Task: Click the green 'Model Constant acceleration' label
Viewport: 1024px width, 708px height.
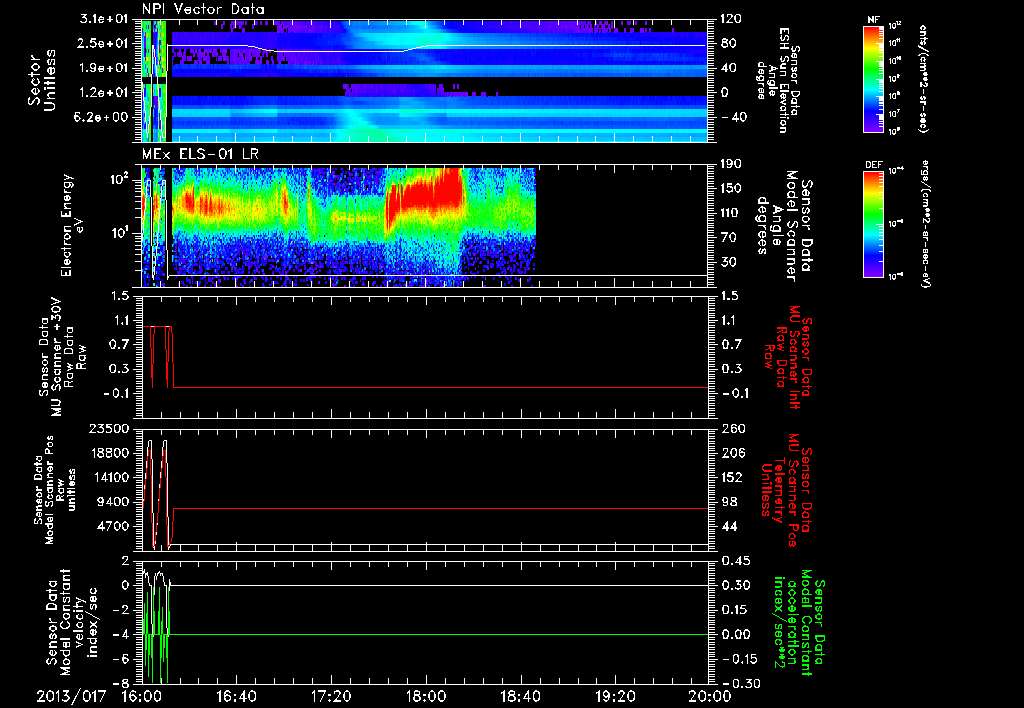Action: (x=799, y=623)
